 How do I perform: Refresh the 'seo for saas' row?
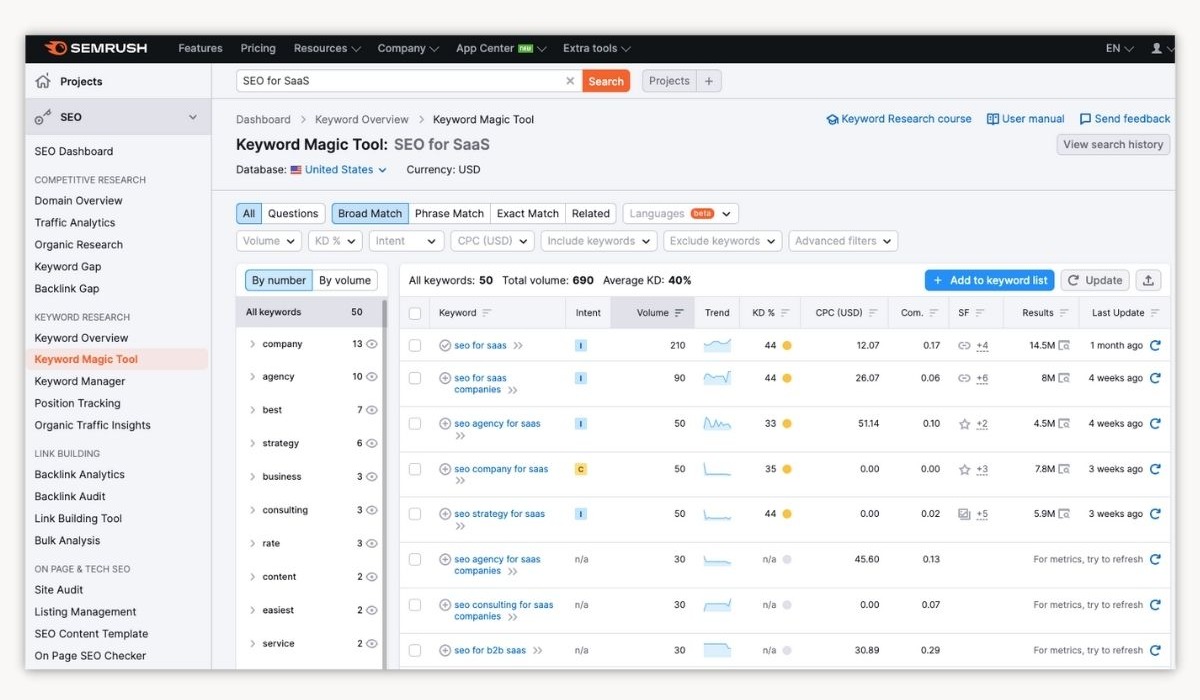(x=1155, y=345)
